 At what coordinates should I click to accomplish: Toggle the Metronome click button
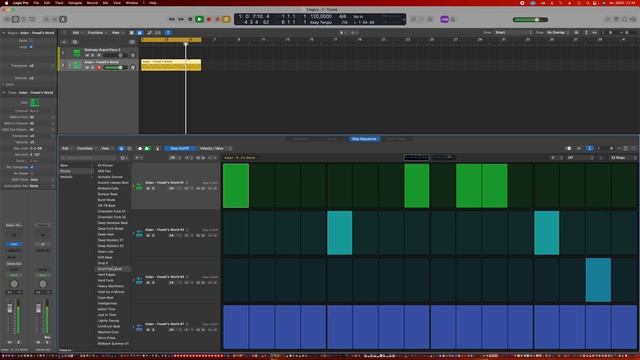(x=453, y=19)
